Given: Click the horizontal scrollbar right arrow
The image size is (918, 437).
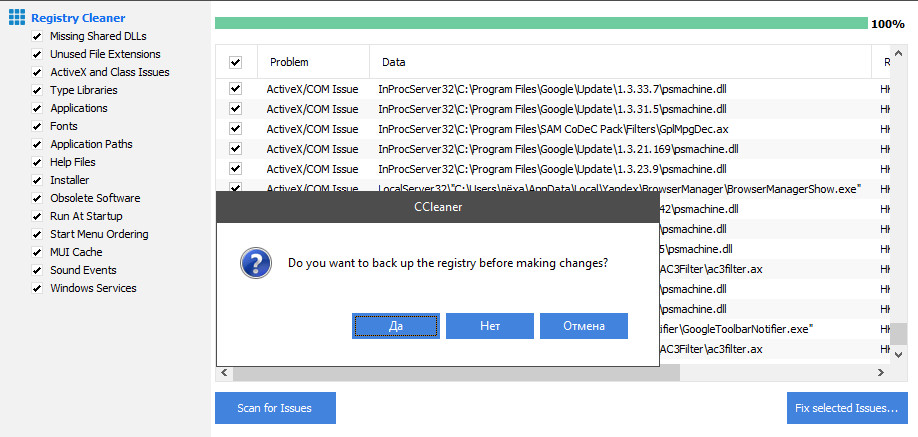Looking at the screenshot, I should point(880,373).
